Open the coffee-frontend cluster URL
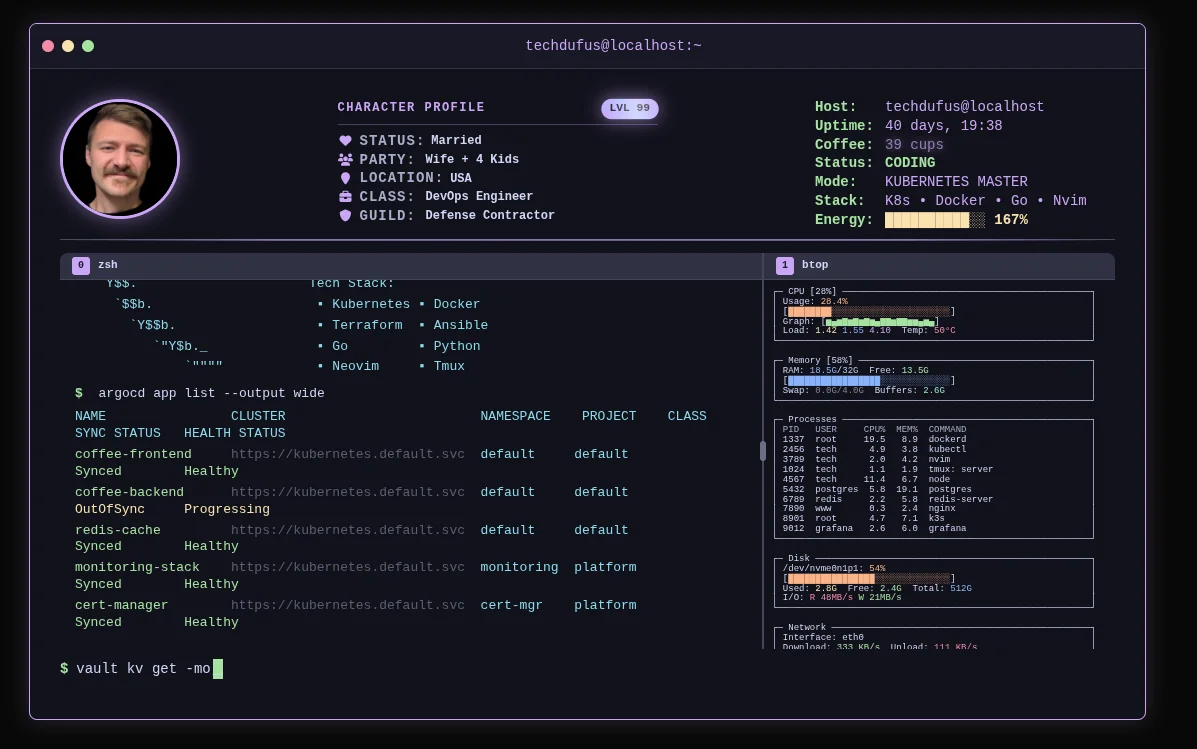 pyautogui.click(x=347, y=454)
